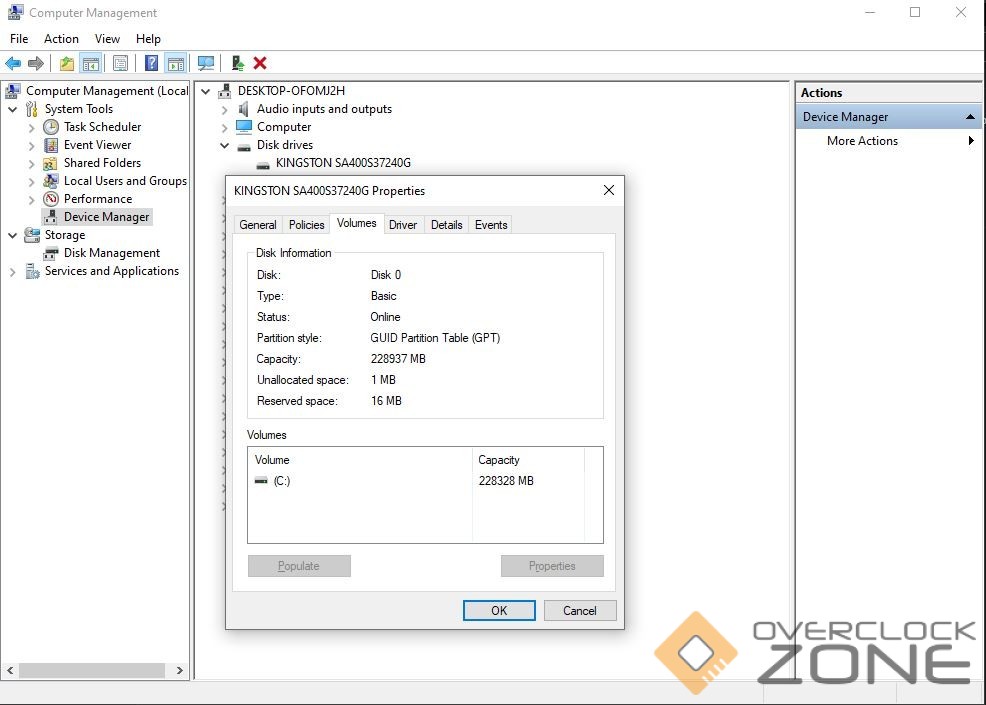Open the Action menu
The height and width of the screenshot is (705, 986).
61,39
